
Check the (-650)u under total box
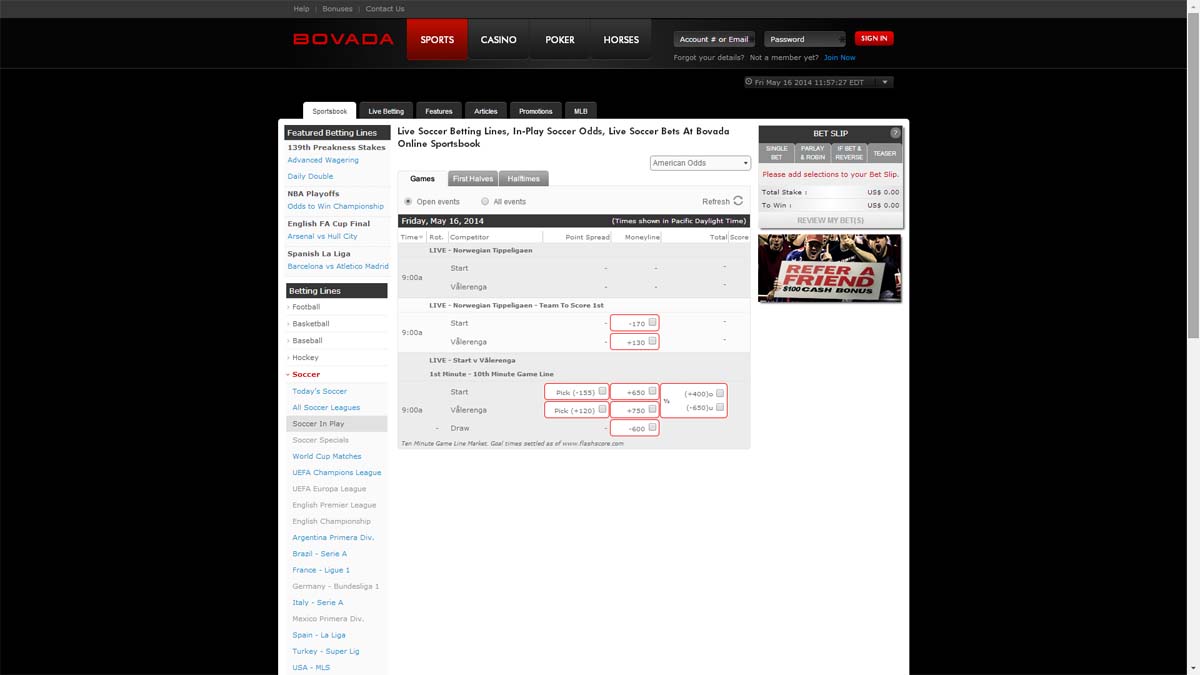coord(719,407)
